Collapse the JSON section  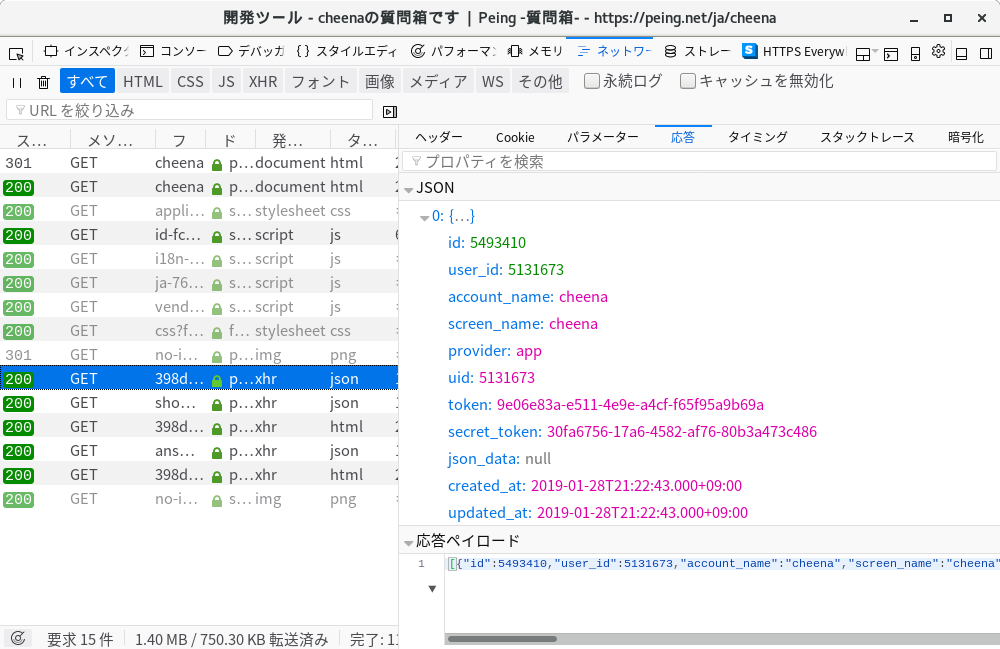pyautogui.click(x=409, y=189)
